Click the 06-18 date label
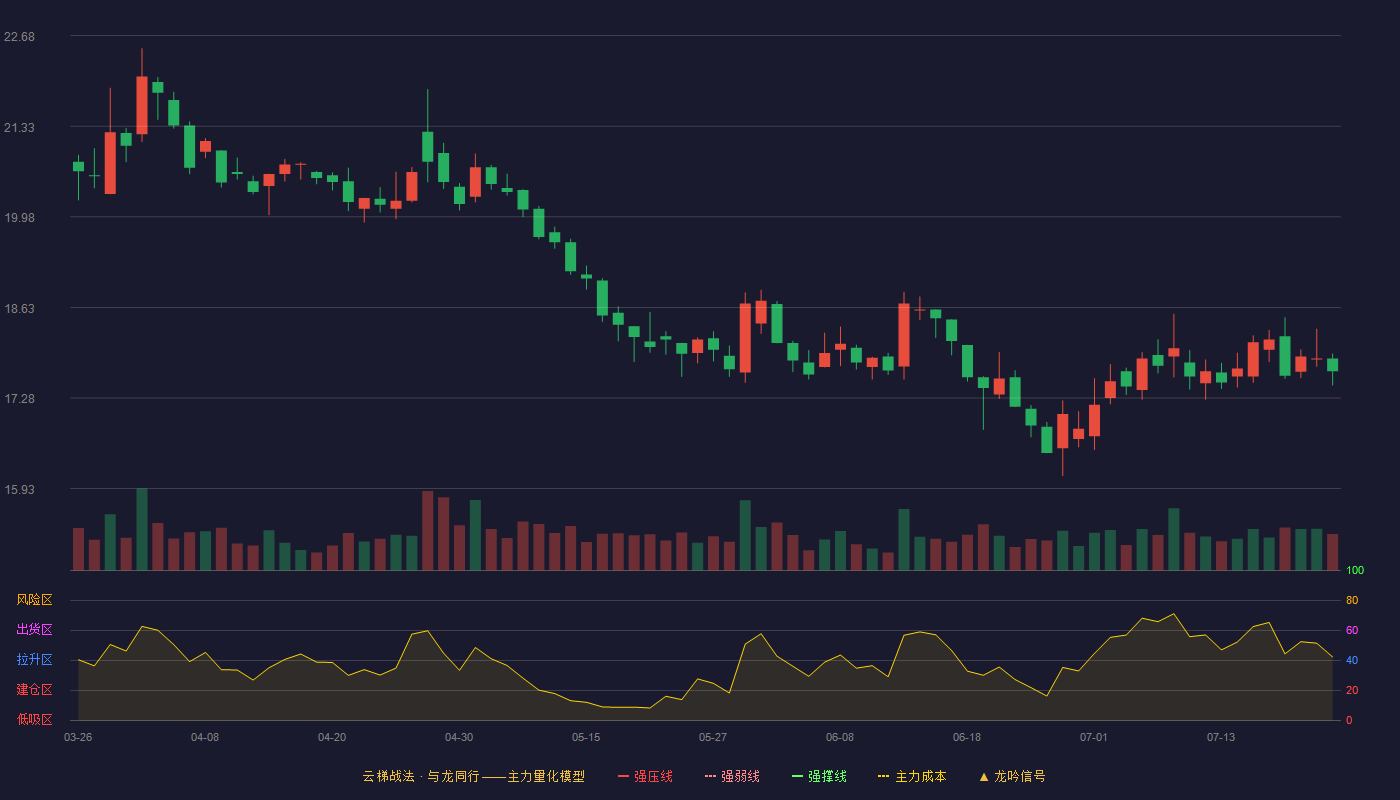This screenshot has width=1400, height=800. pyautogui.click(x=967, y=737)
